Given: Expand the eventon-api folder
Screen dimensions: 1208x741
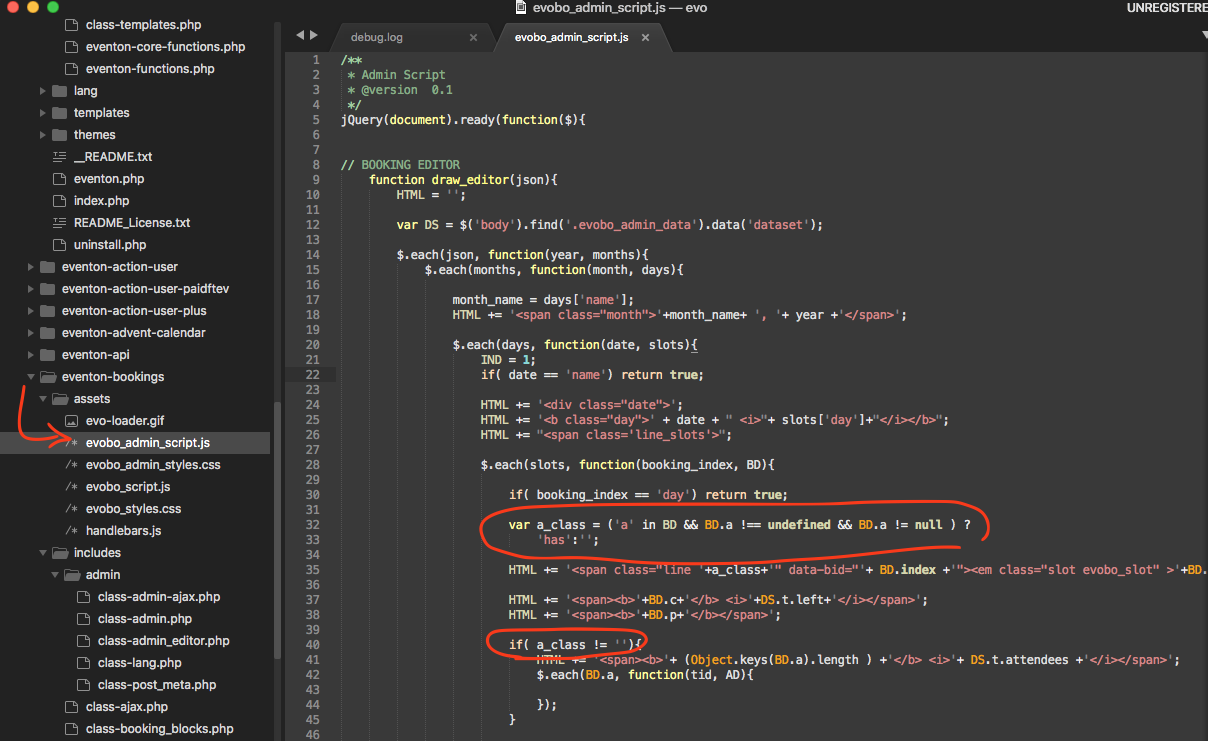Looking at the screenshot, I should (x=31, y=355).
